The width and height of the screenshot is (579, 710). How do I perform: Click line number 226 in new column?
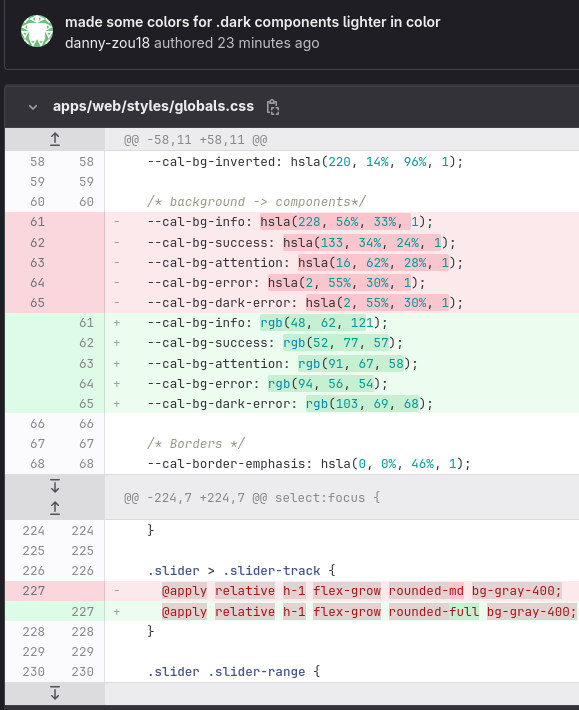click(82, 571)
